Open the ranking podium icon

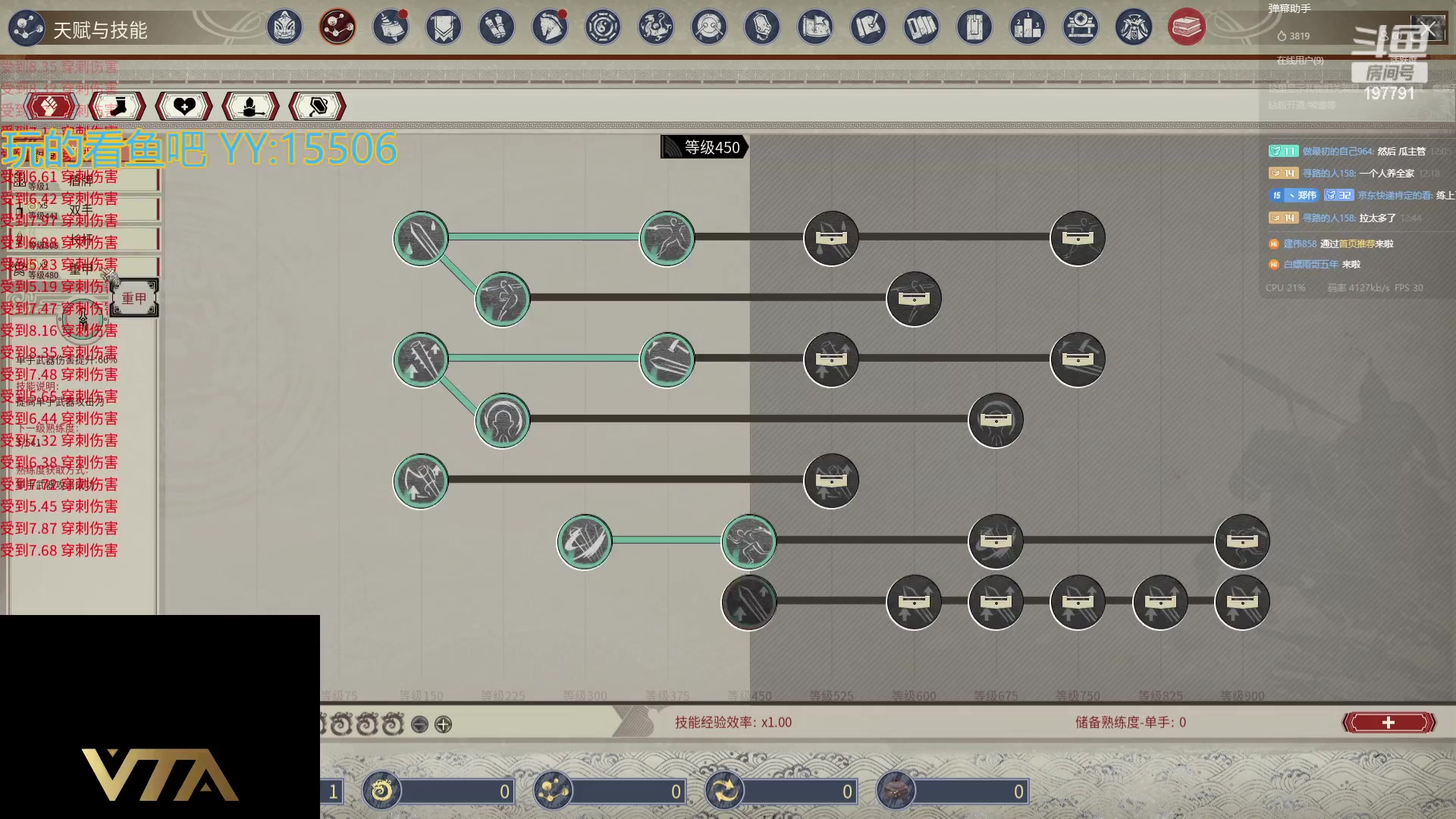(x=1028, y=28)
